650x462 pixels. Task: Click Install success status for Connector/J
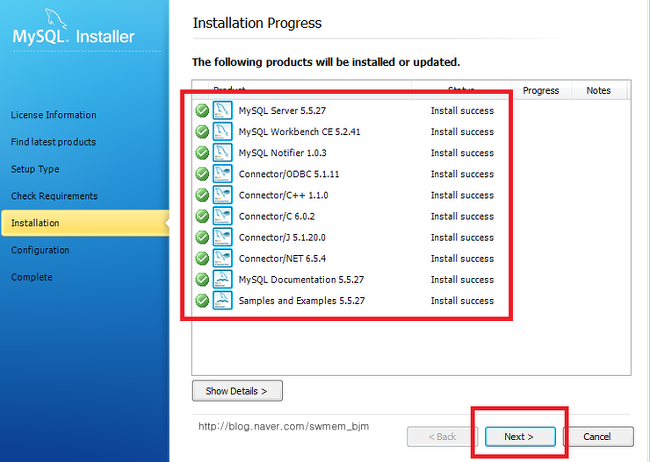462,238
